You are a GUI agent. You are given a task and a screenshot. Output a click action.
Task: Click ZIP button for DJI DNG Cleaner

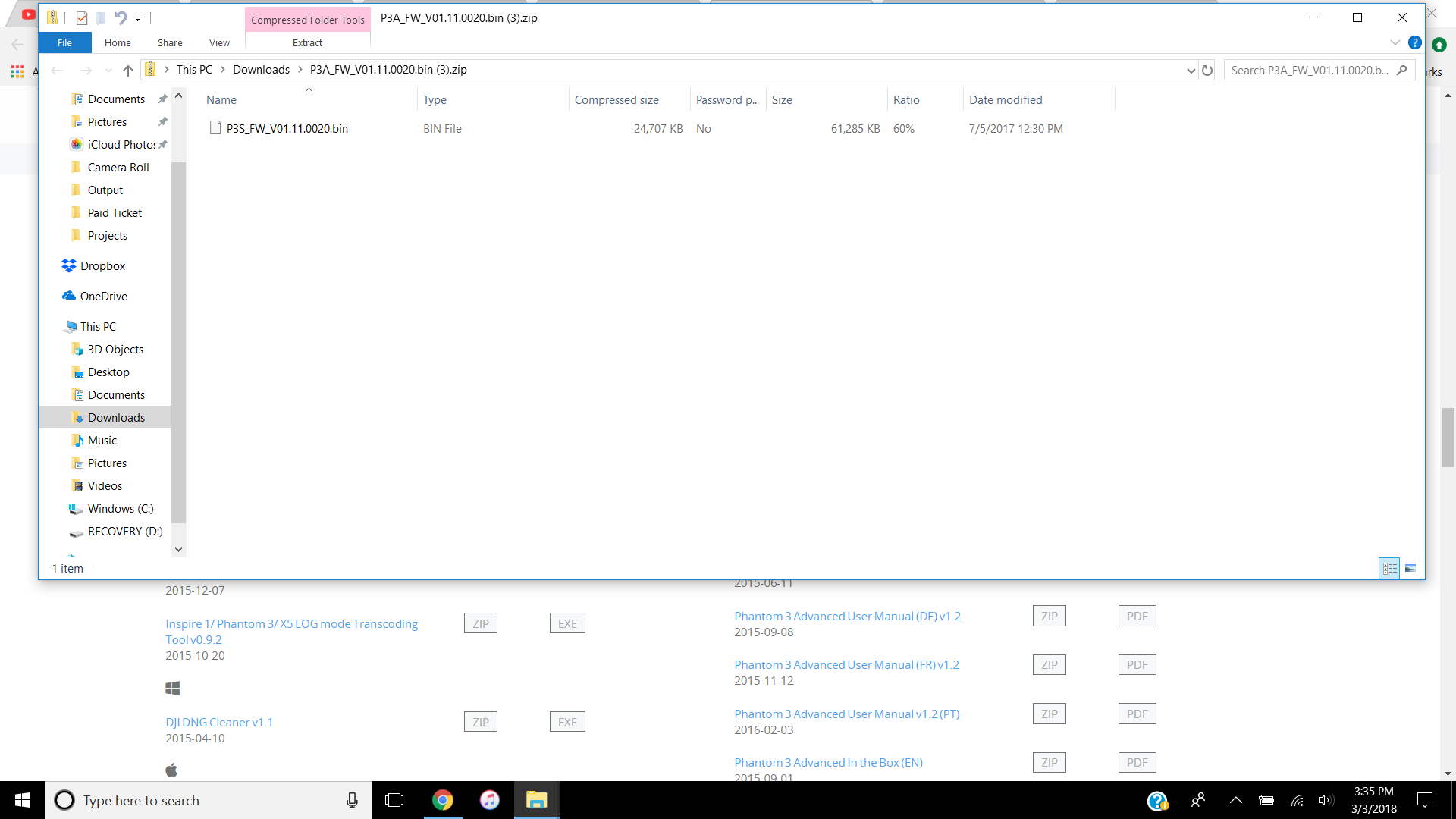[480, 722]
